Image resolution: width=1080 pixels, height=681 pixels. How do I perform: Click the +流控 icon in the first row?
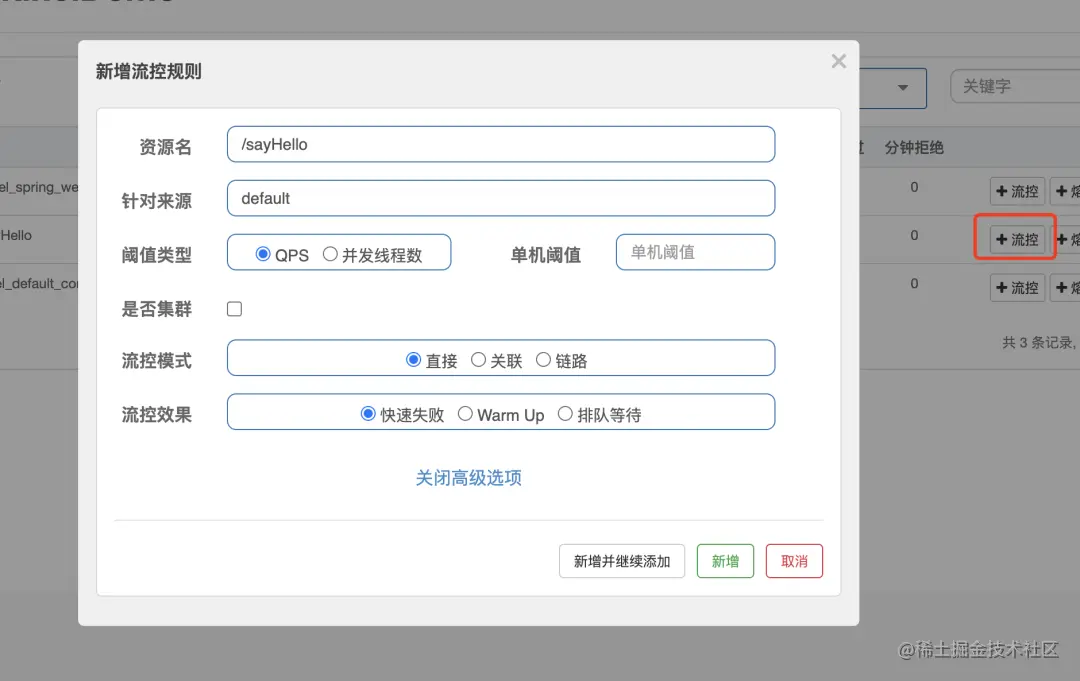(x=1017, y=190)
